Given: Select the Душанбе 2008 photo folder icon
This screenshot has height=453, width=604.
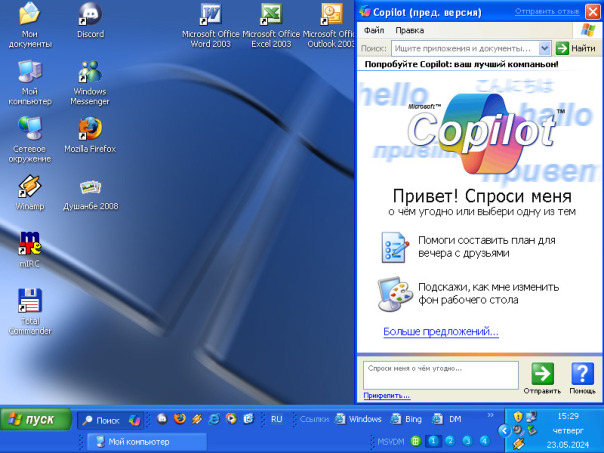Looking at the screenshot, I should point(91,195).
